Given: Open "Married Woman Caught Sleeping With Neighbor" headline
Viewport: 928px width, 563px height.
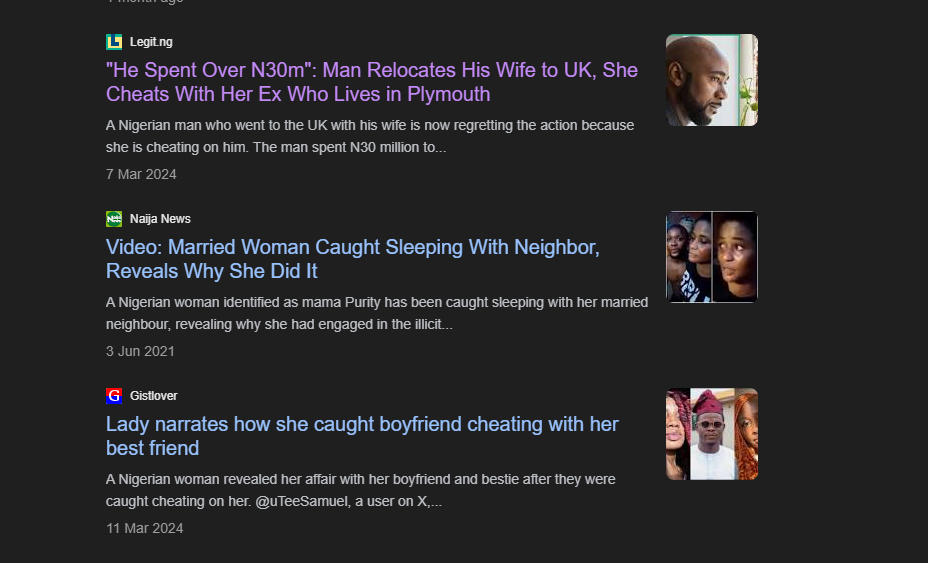Looking at the screenshot, I should tap(353, 259).
